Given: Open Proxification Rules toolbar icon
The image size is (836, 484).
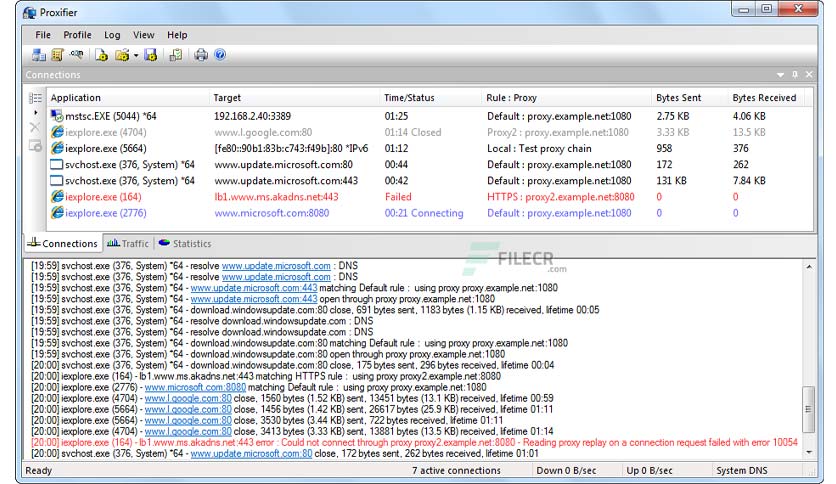Looking at the screenshot, I should coord(57,55).
